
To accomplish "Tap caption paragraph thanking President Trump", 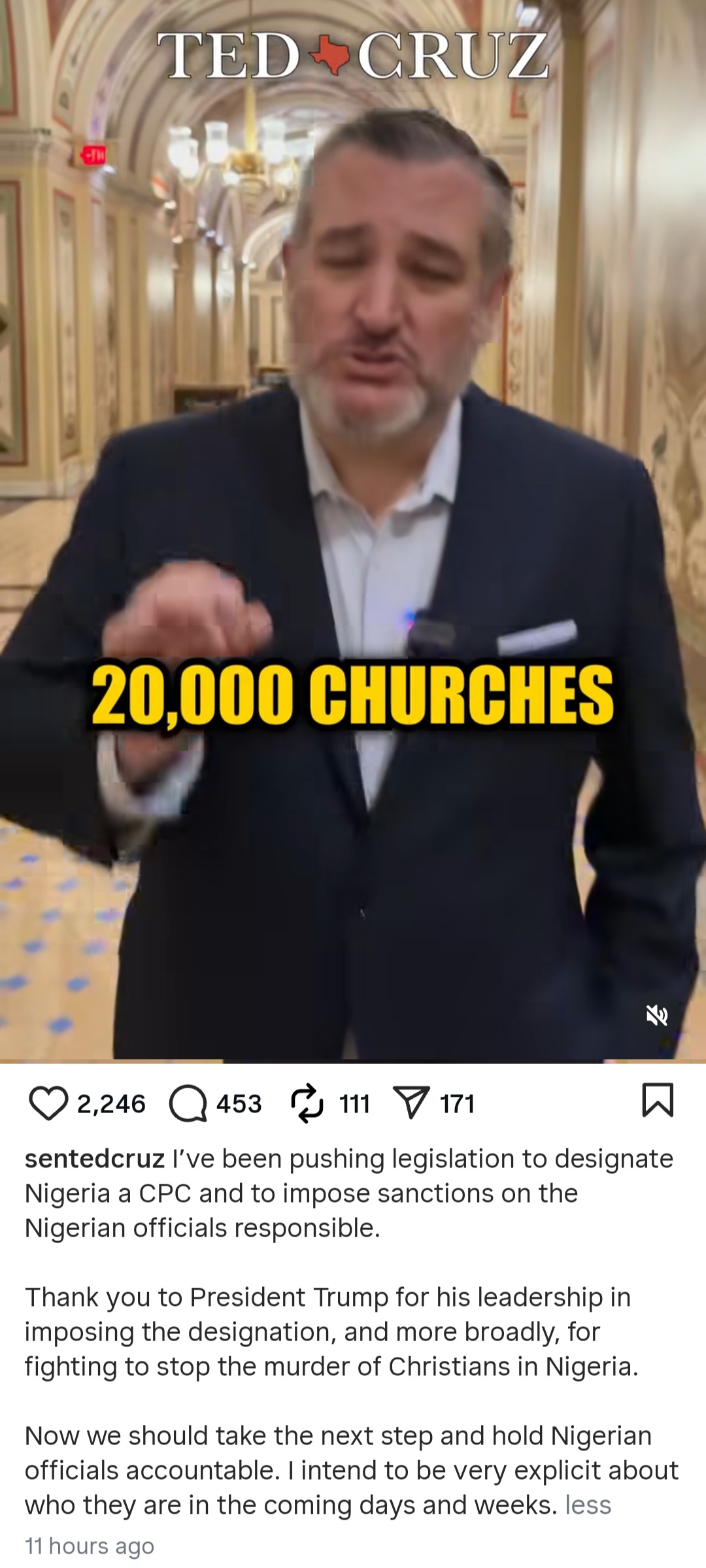I will [331, 1331].
